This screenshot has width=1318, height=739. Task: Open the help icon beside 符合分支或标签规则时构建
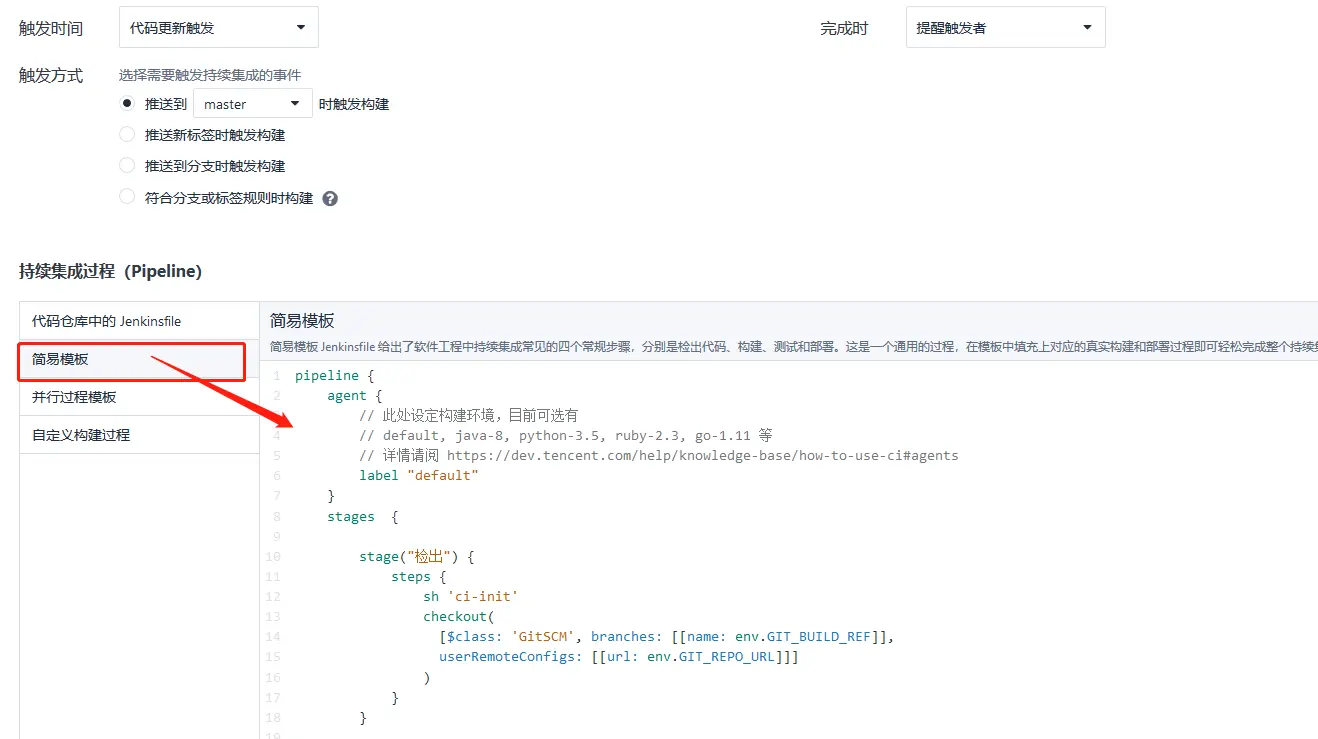[330, 199]
